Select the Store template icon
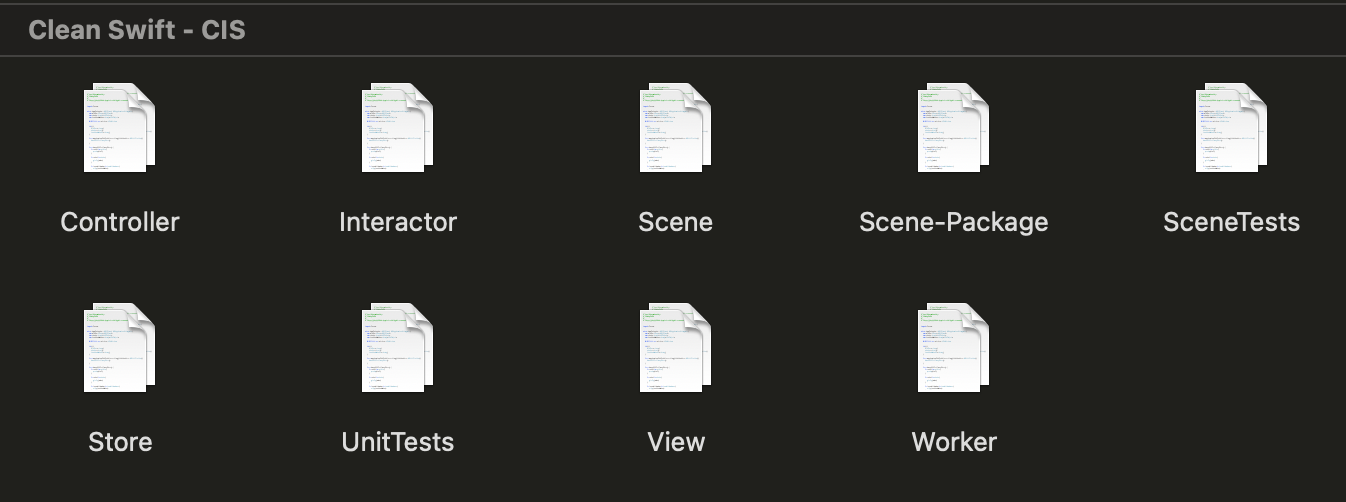 (x=120, y=348)
